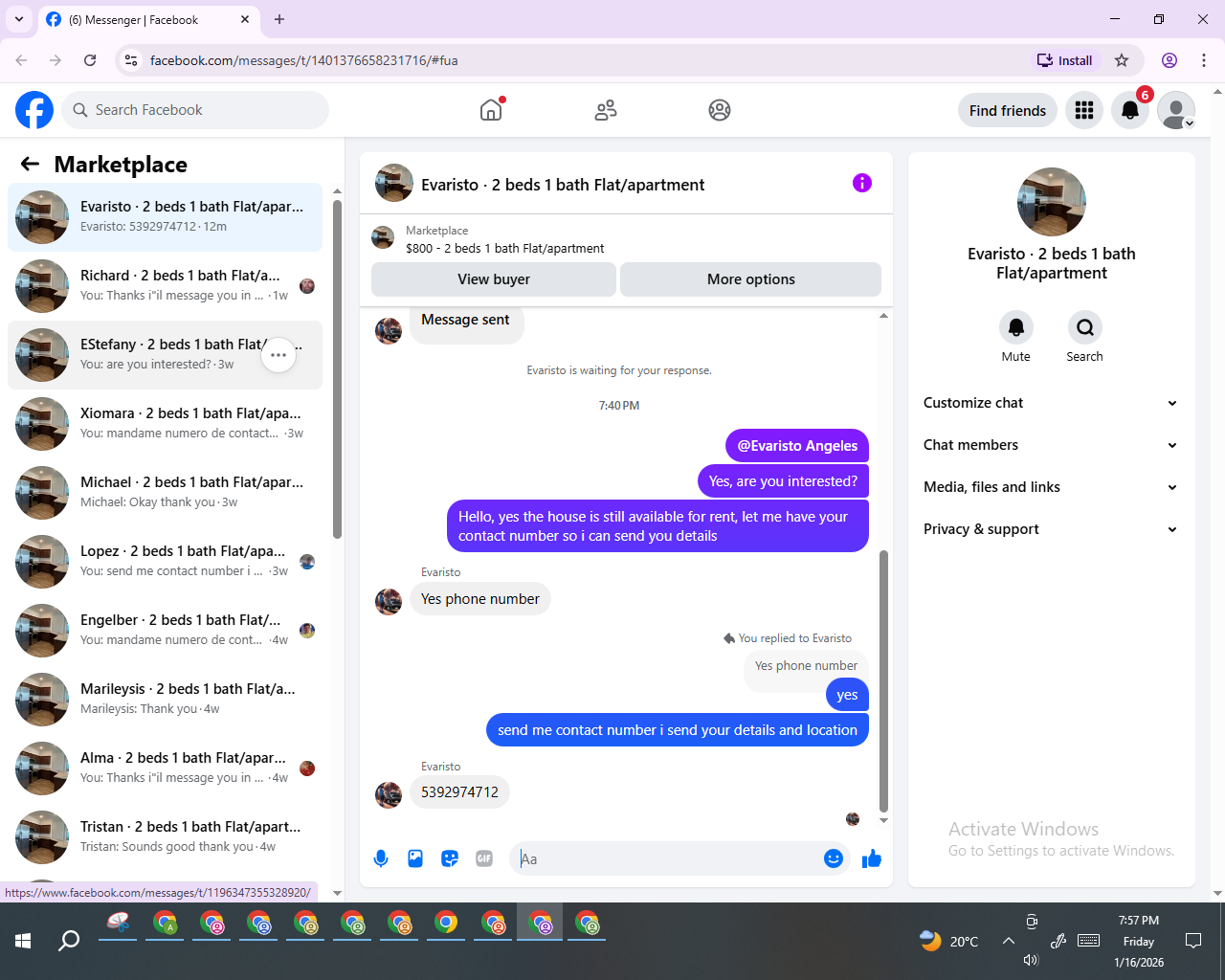Expand Media, files and links section
This screenshot has width=1225, height=980.
[1051, 487]
